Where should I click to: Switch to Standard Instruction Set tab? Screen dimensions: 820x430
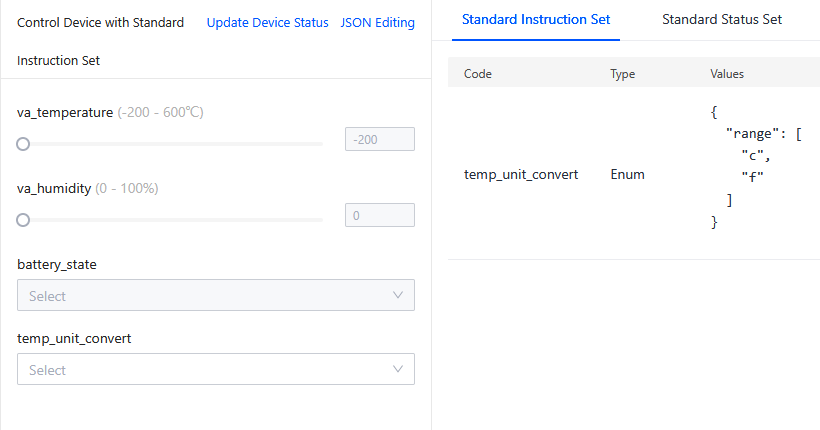(535, 19)
